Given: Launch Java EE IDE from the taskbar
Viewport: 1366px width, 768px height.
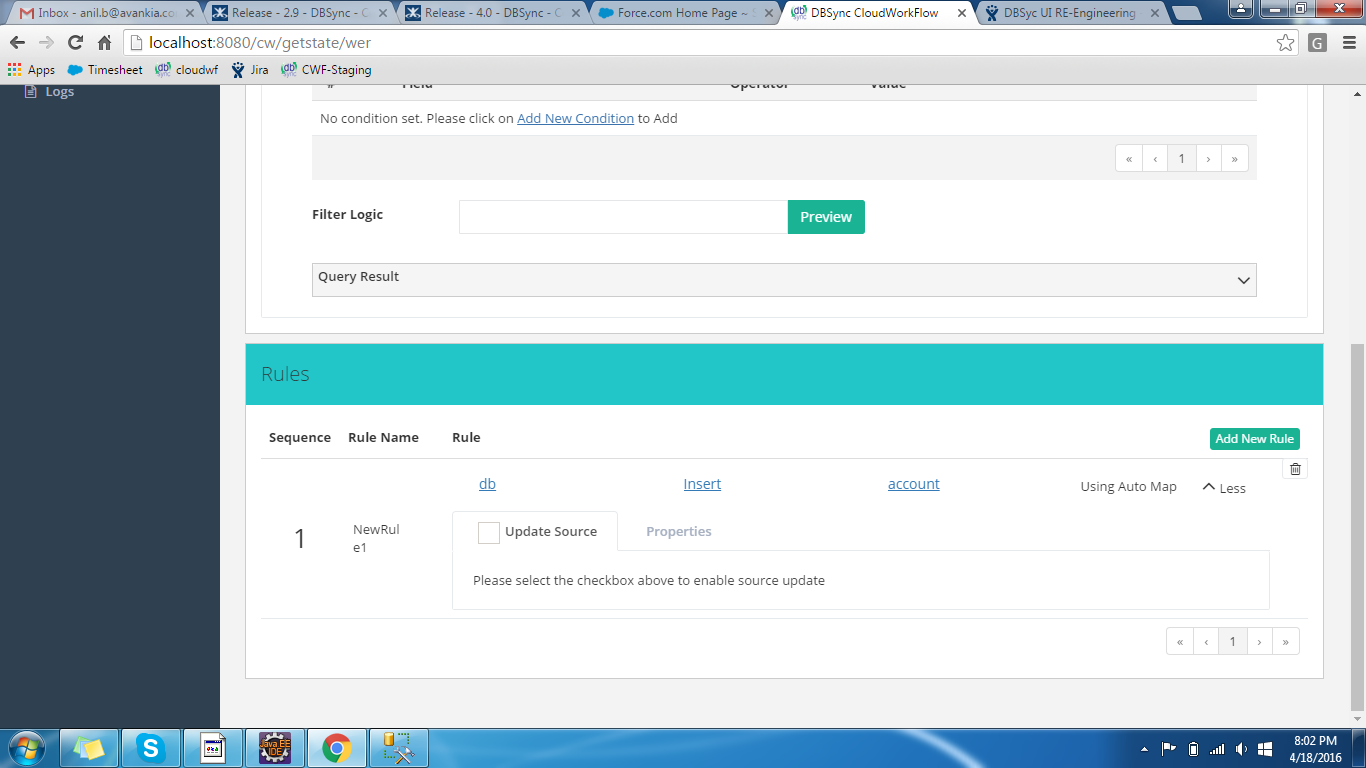Looking at the screenshot, I should tap(275, 748).
